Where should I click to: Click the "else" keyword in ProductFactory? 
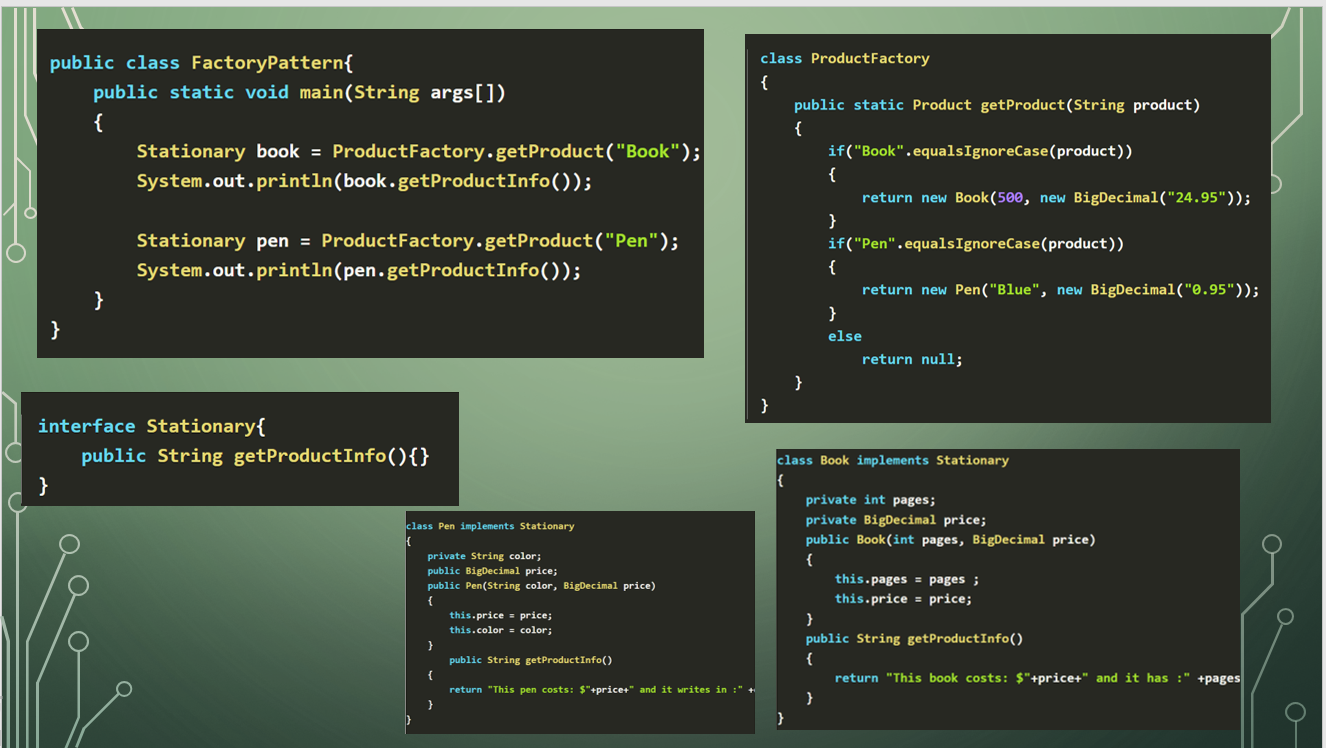[x=845, y=337]
